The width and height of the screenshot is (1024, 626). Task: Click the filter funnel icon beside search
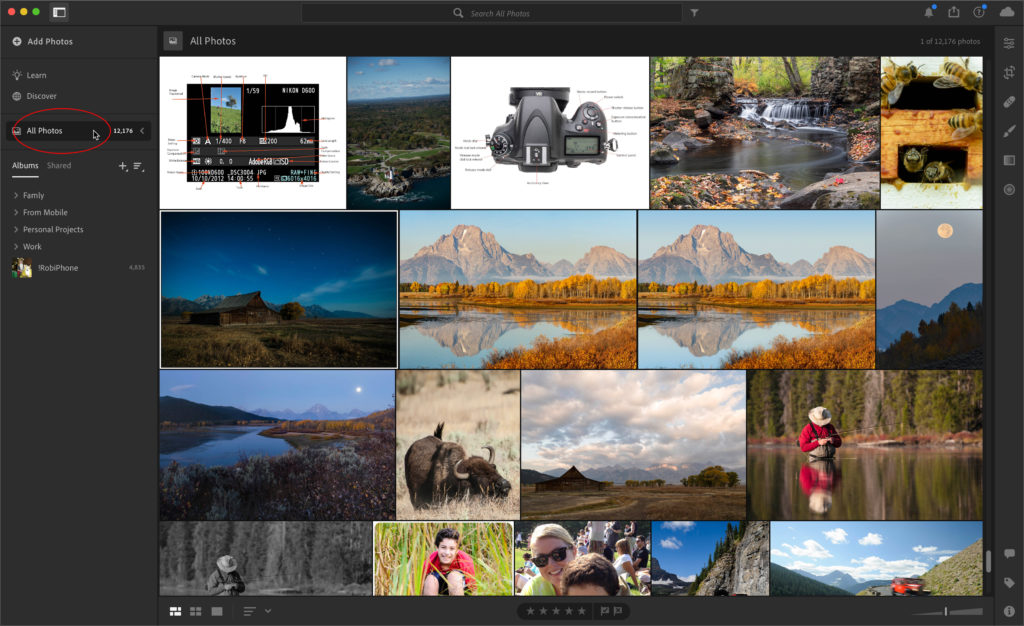pos(695,13)
